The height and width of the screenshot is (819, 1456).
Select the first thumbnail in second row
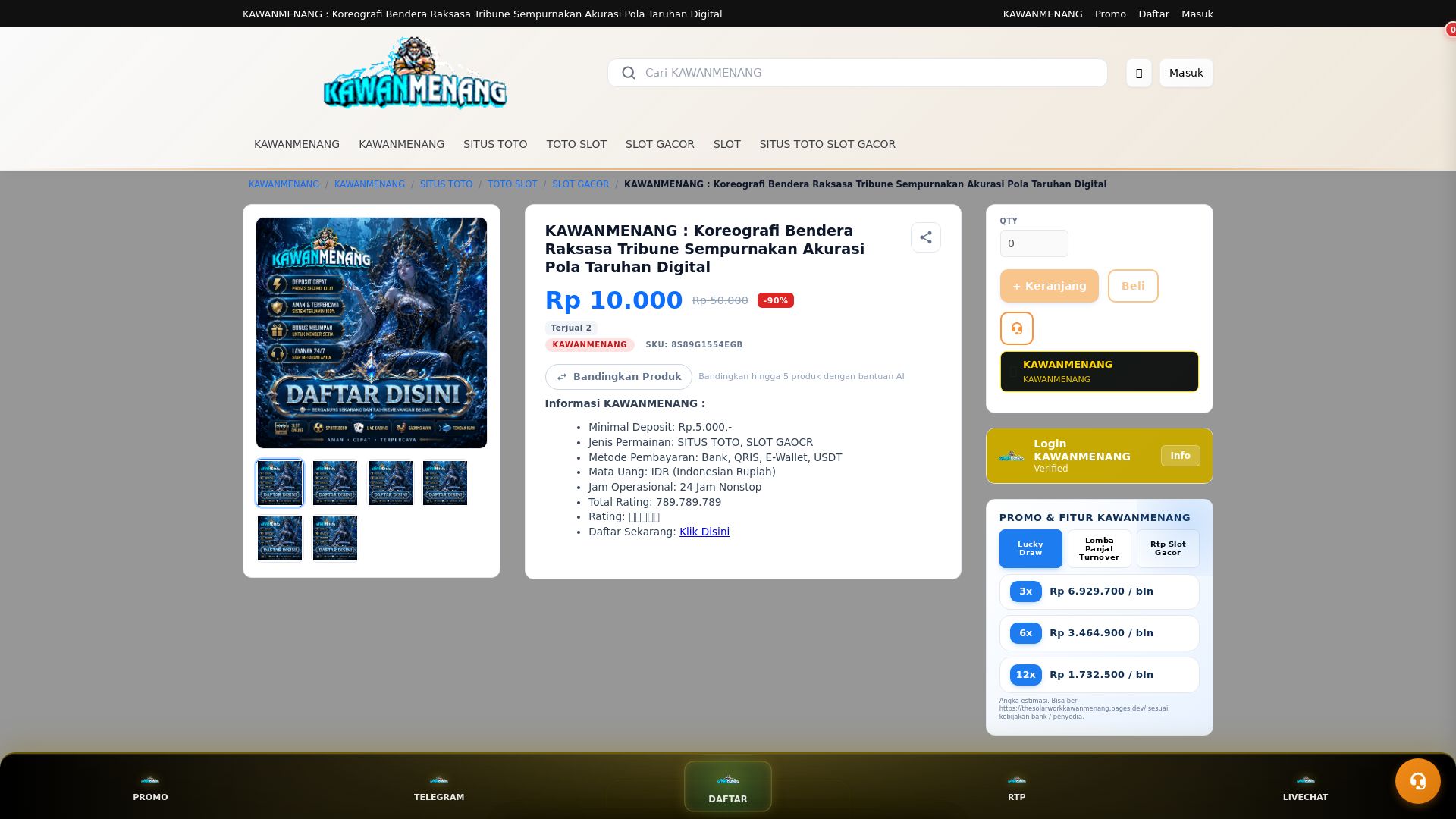click(x=279, y=538)
